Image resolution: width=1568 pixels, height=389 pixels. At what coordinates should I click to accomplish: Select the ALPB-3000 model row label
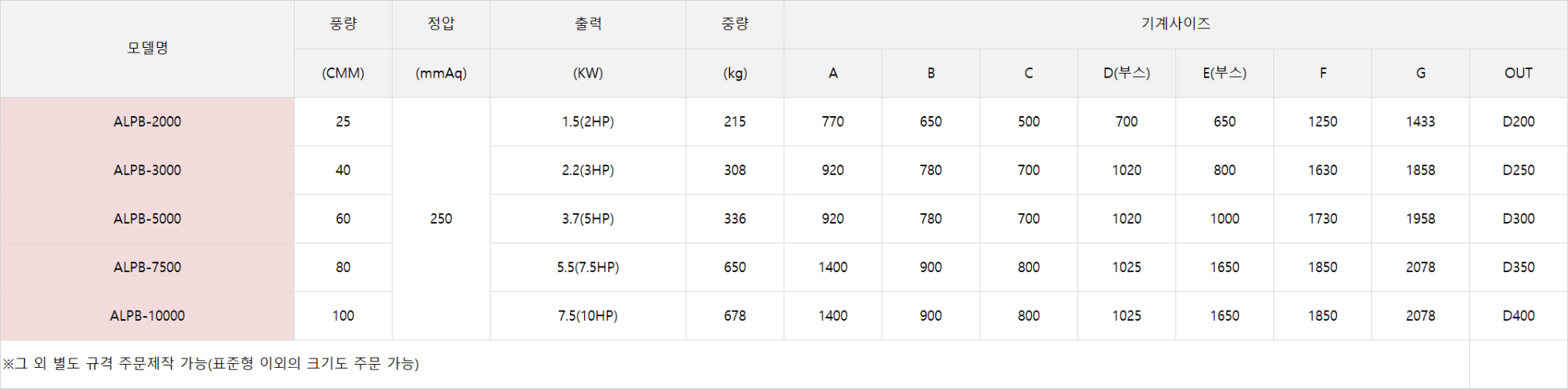[147, 170]
